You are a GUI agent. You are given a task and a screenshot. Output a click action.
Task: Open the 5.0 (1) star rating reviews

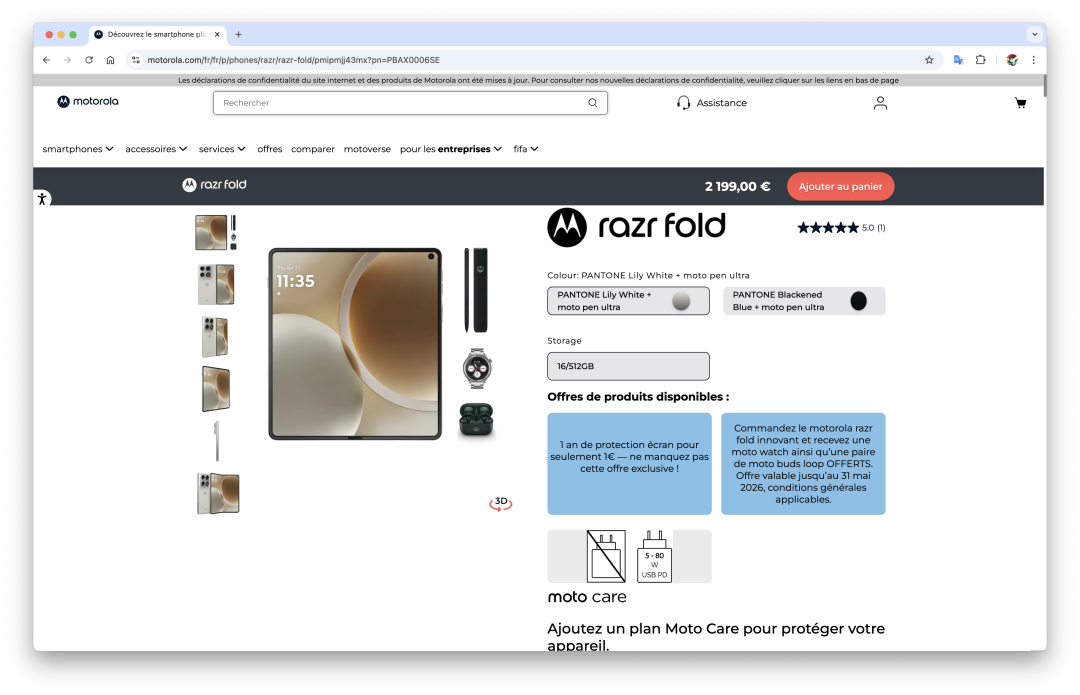(x=841, y=228)
